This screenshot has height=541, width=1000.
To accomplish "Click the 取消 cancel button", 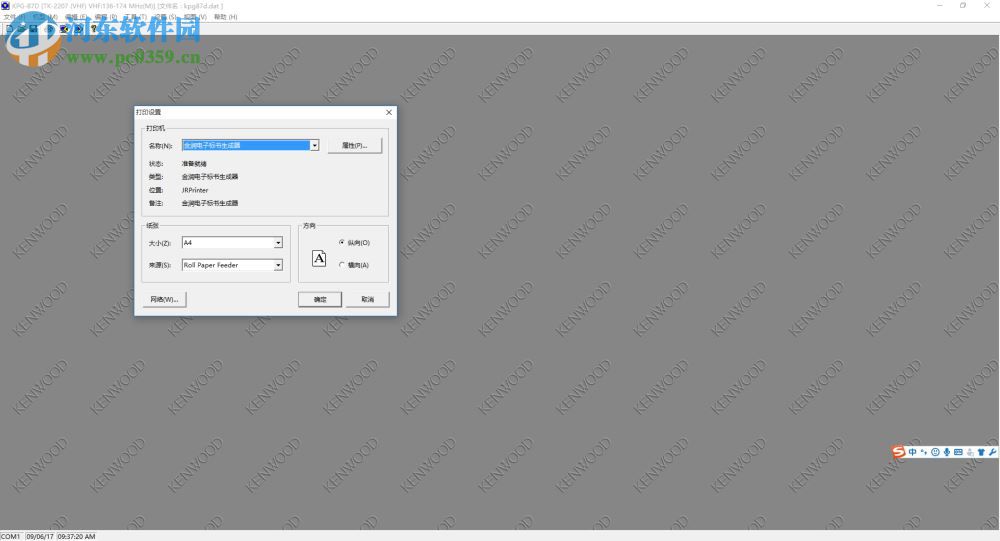I will coord(367,299).
